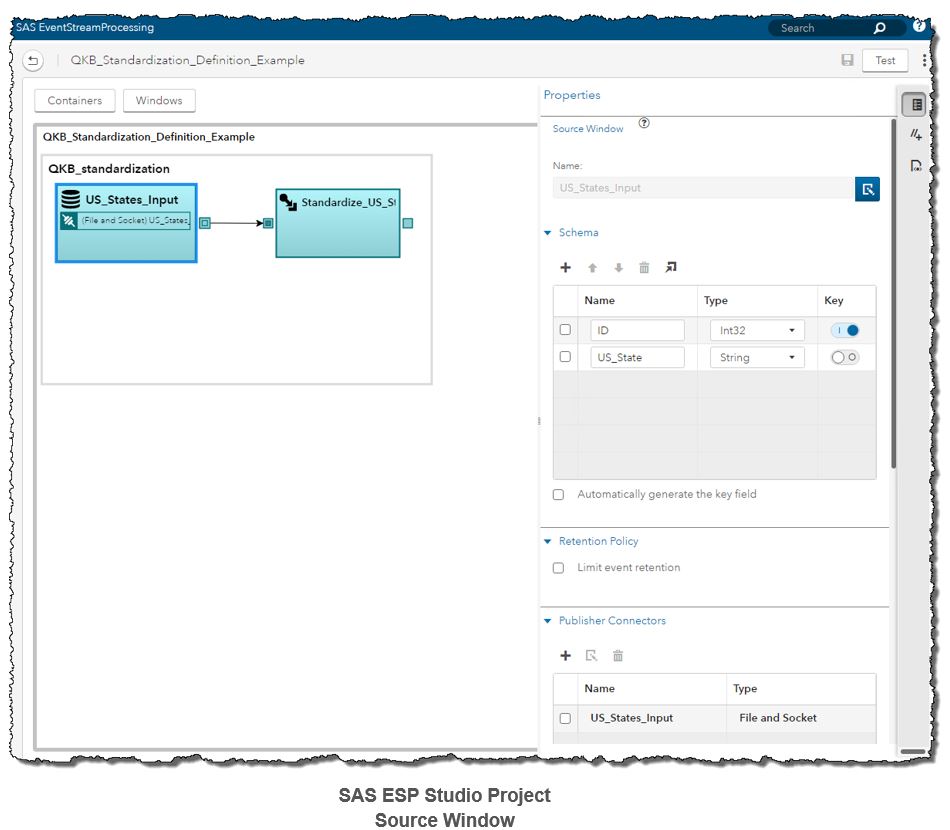
Task: Toggle the Key switch for ID field
Action: point(845,330)
